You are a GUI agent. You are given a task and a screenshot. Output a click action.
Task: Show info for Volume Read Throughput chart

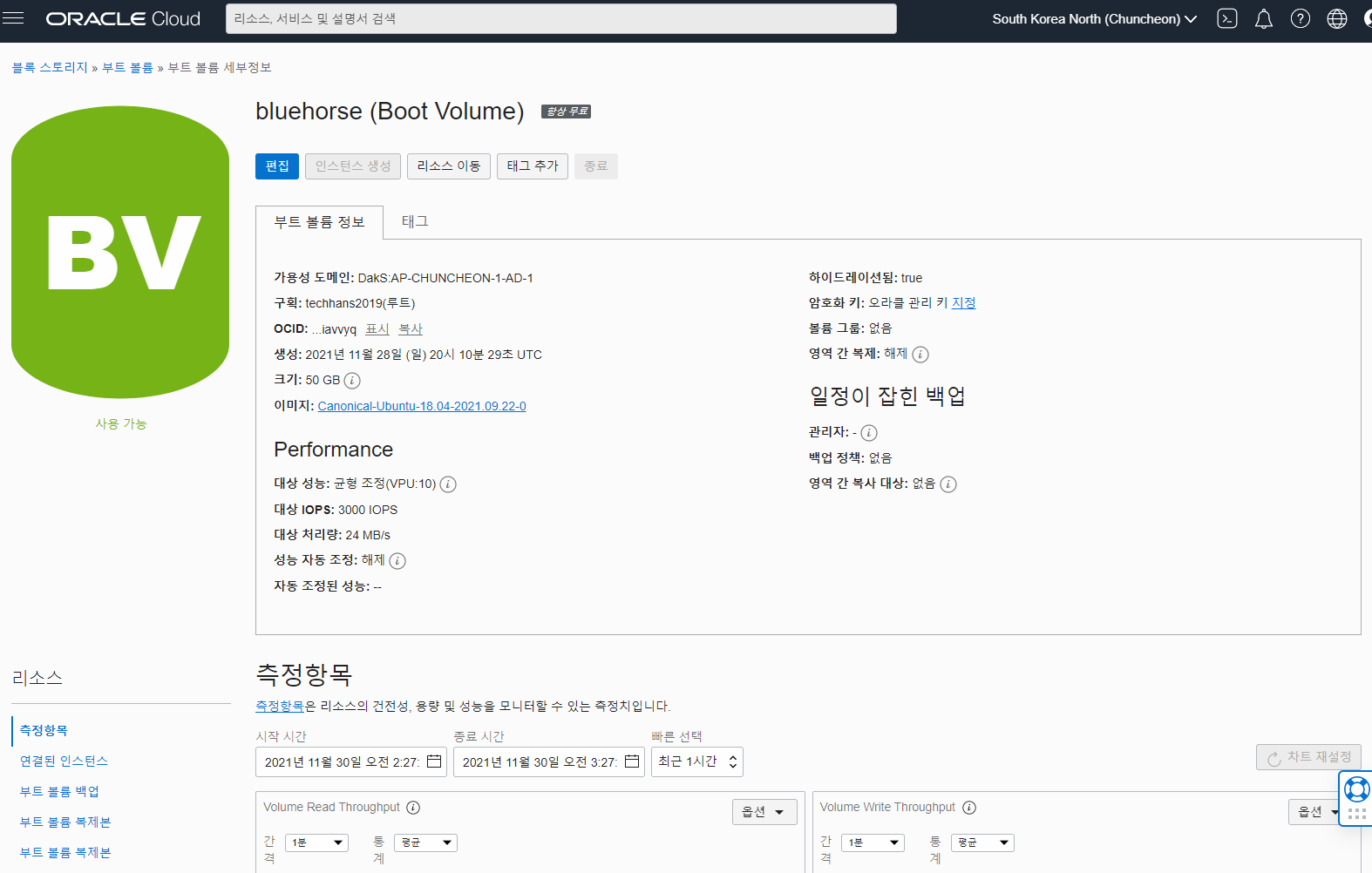click(x=413, y=808)
